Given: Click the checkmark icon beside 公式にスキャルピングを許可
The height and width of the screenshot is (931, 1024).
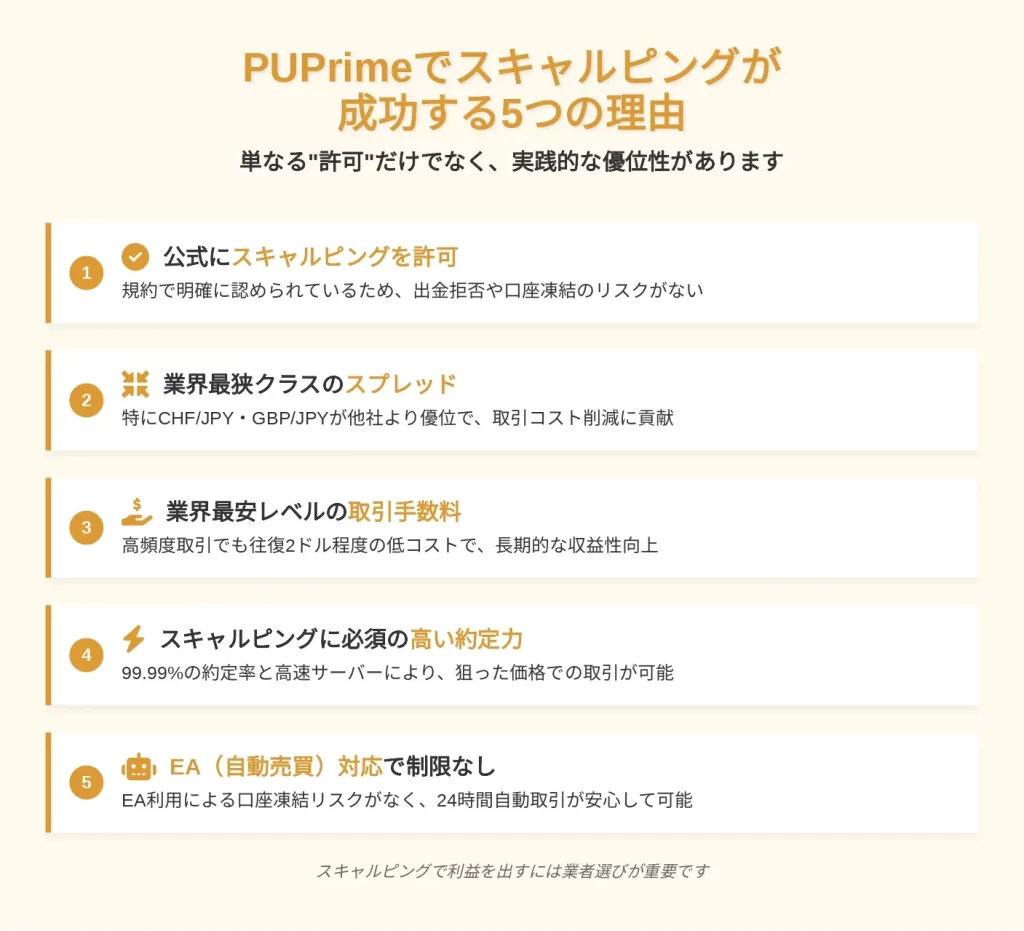Looking at the screenshot, I should click(135, 257).
